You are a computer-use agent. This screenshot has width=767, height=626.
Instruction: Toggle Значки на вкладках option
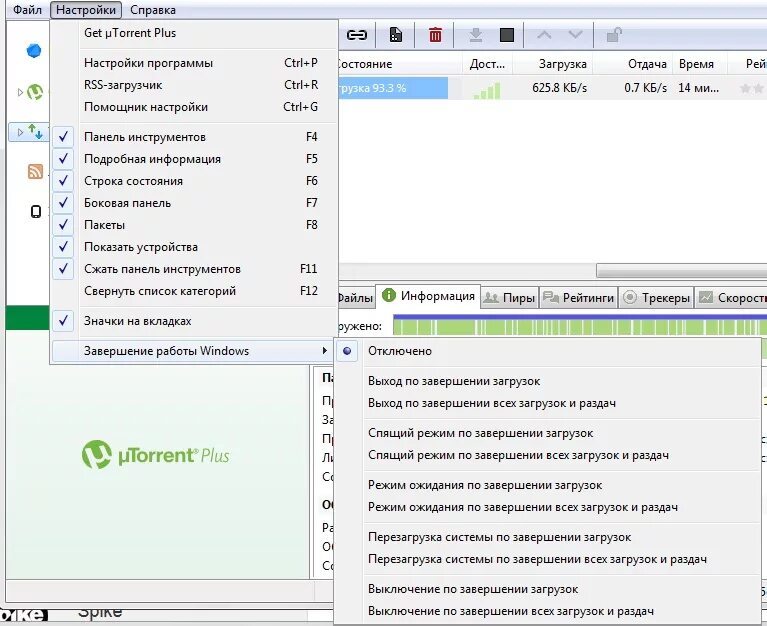195,321
